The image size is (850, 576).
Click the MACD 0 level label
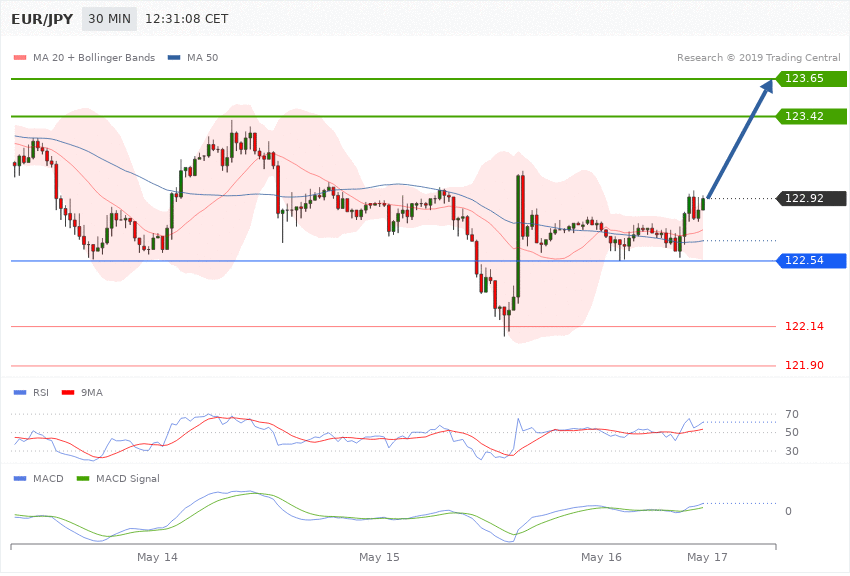pyautogui.click(x=788, y=512)
